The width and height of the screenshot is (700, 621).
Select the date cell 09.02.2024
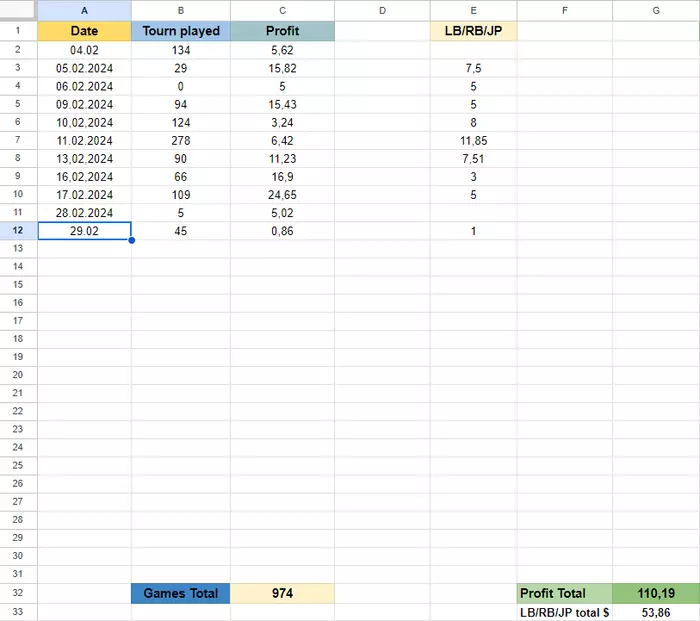84,104
